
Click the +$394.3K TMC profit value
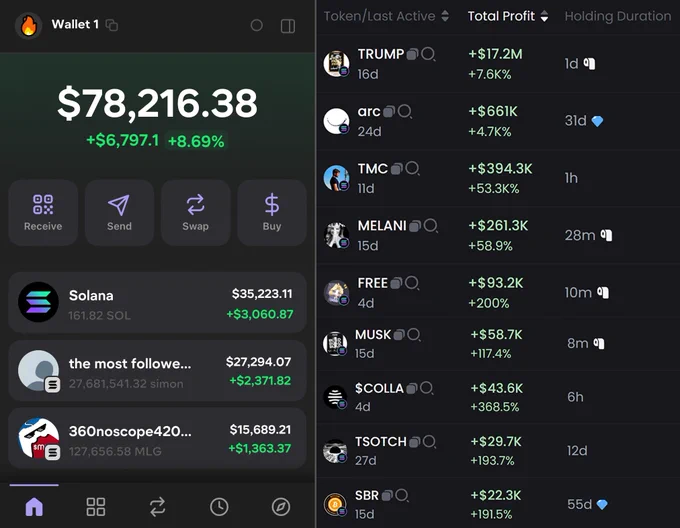(x=500, y=169)
